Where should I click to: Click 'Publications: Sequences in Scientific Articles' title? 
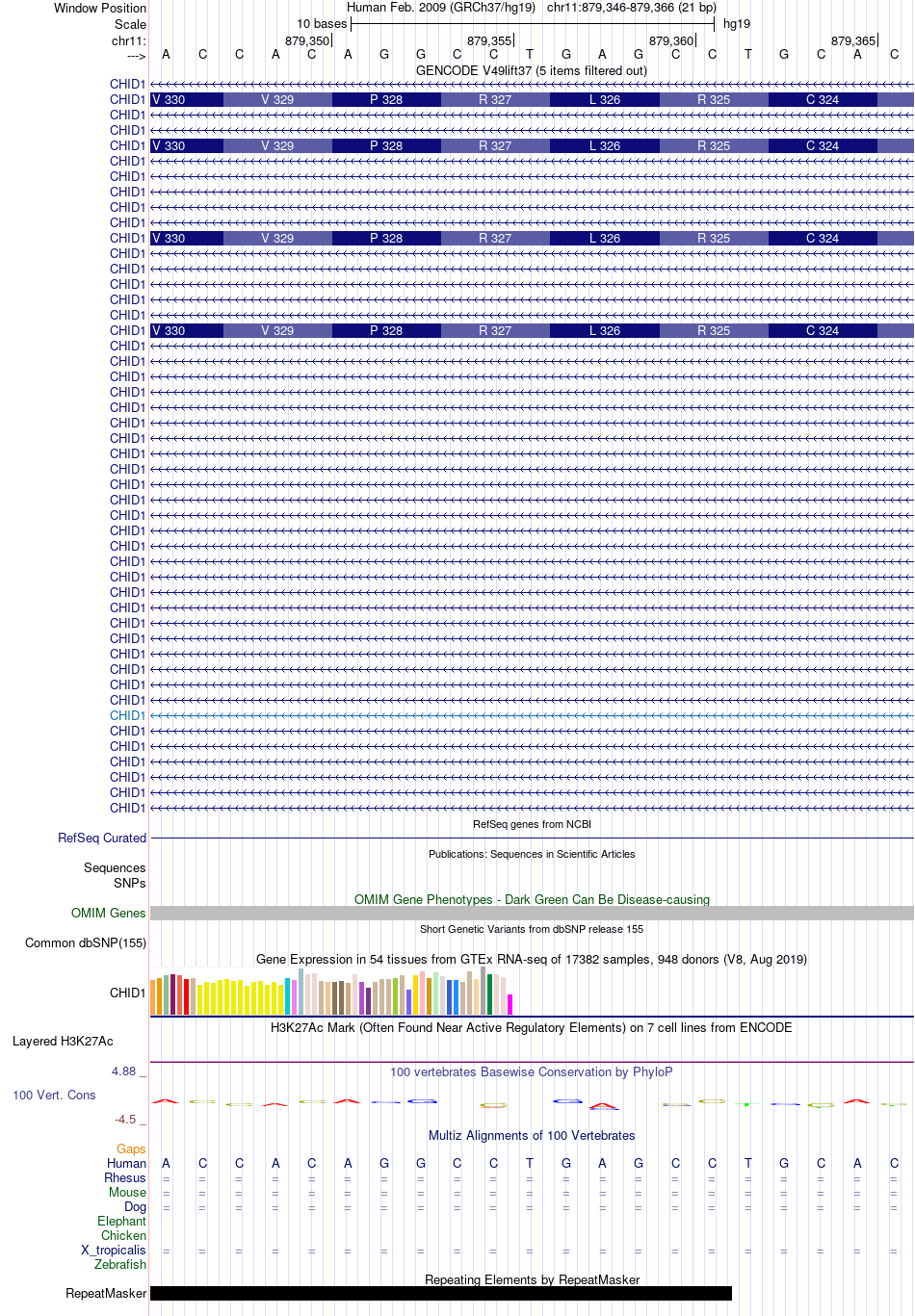[x=532, y=855]
